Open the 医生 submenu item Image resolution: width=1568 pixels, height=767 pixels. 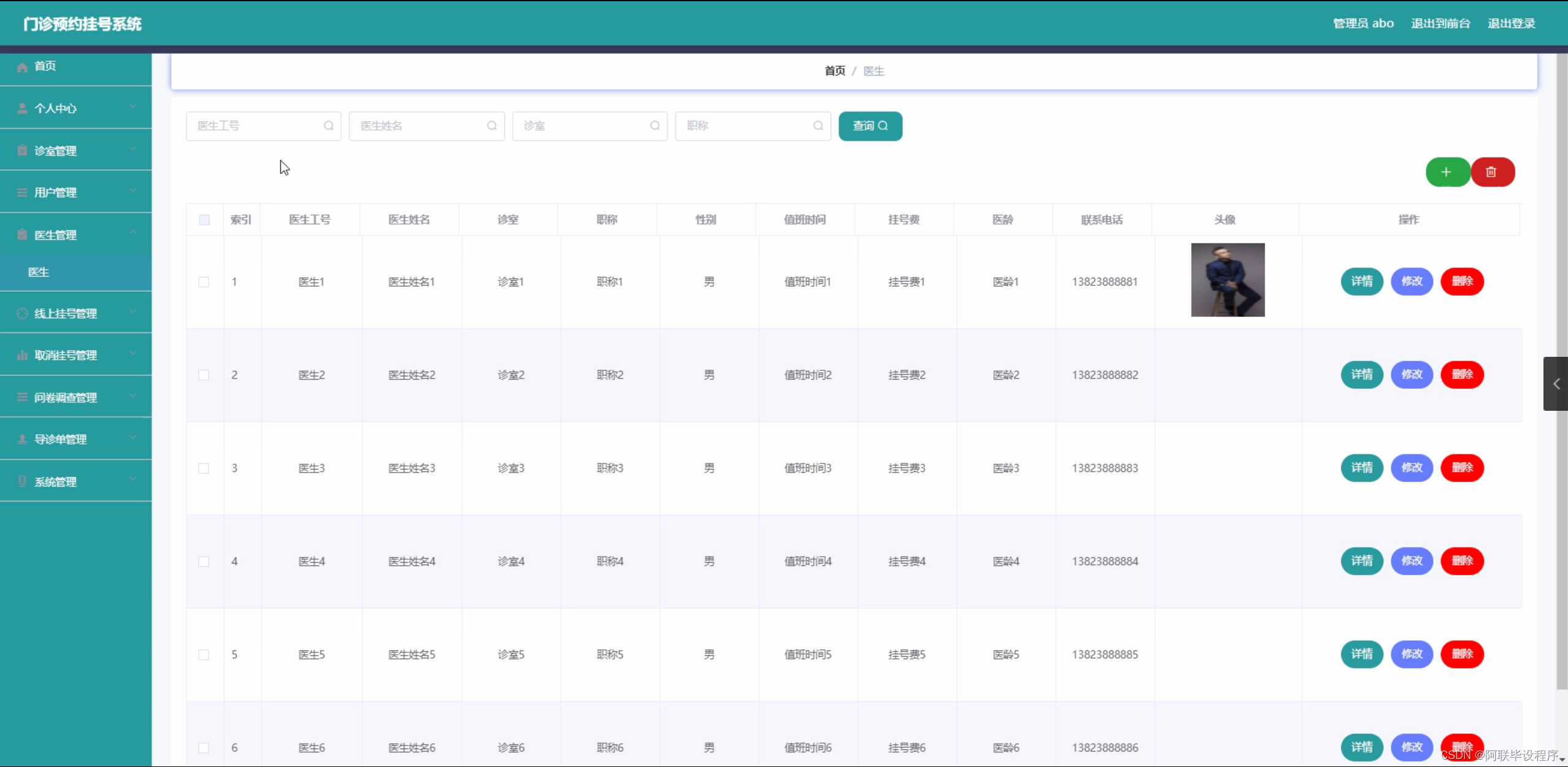click(x=39, y=272)
